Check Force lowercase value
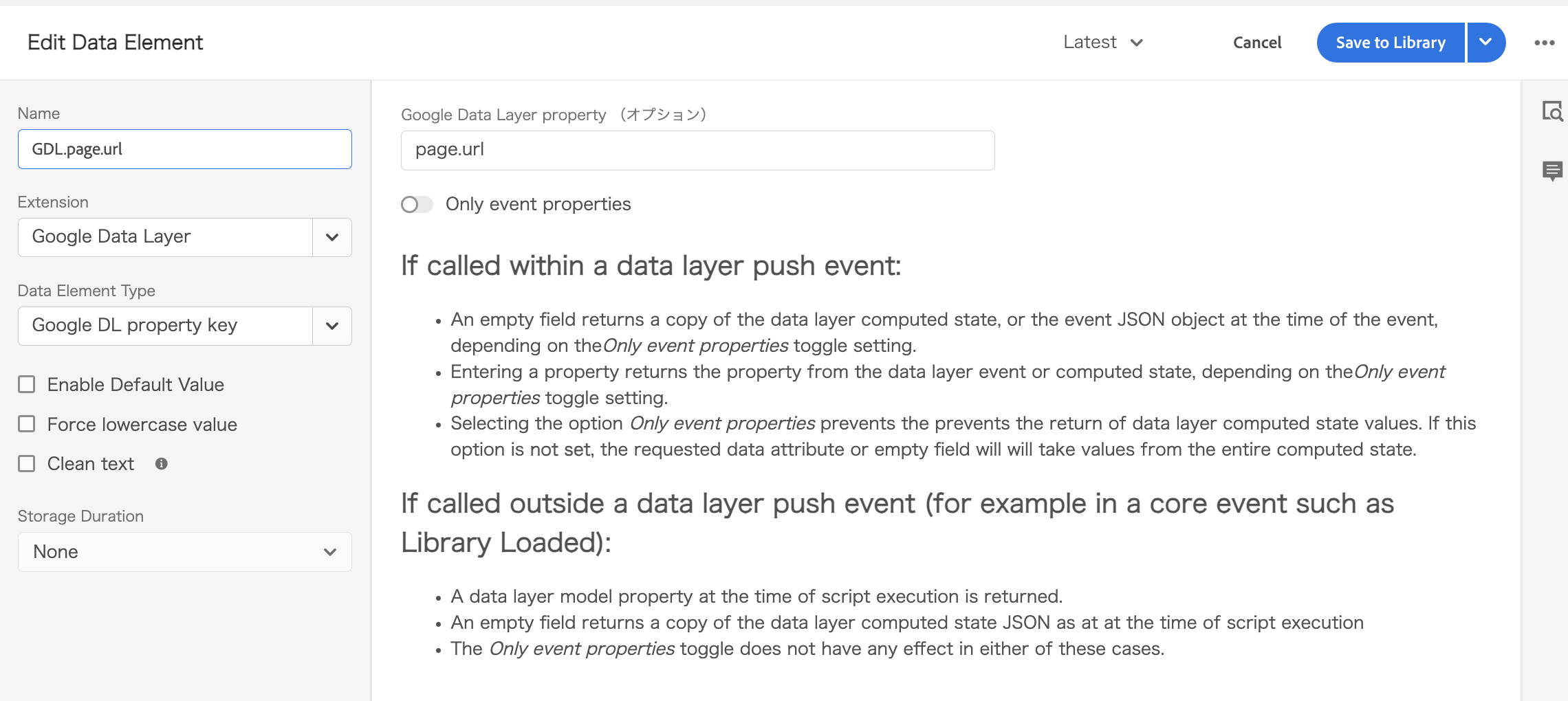 coord(27,424)
